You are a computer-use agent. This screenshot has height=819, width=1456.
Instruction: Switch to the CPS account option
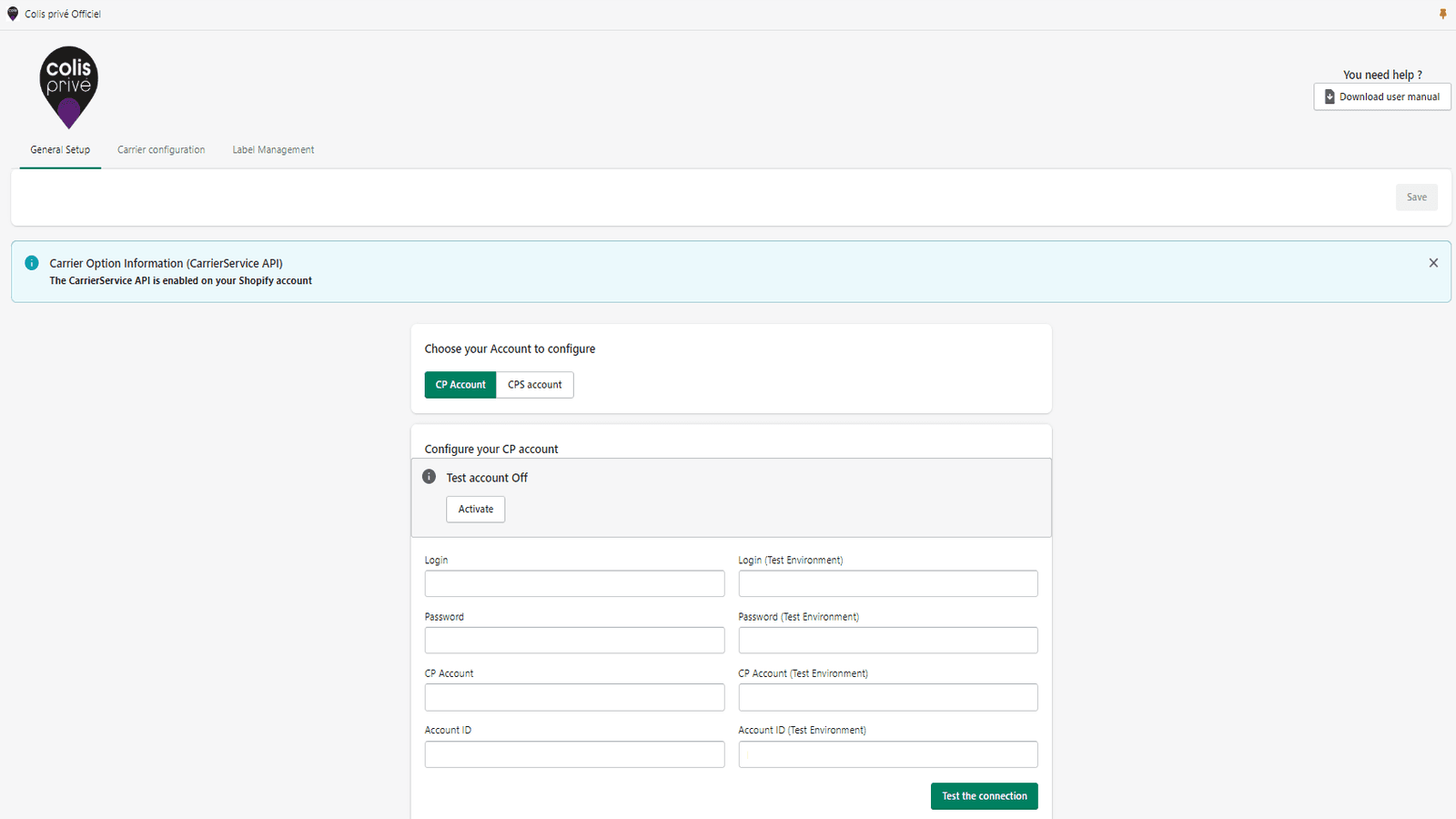click(x=534, y=384)
